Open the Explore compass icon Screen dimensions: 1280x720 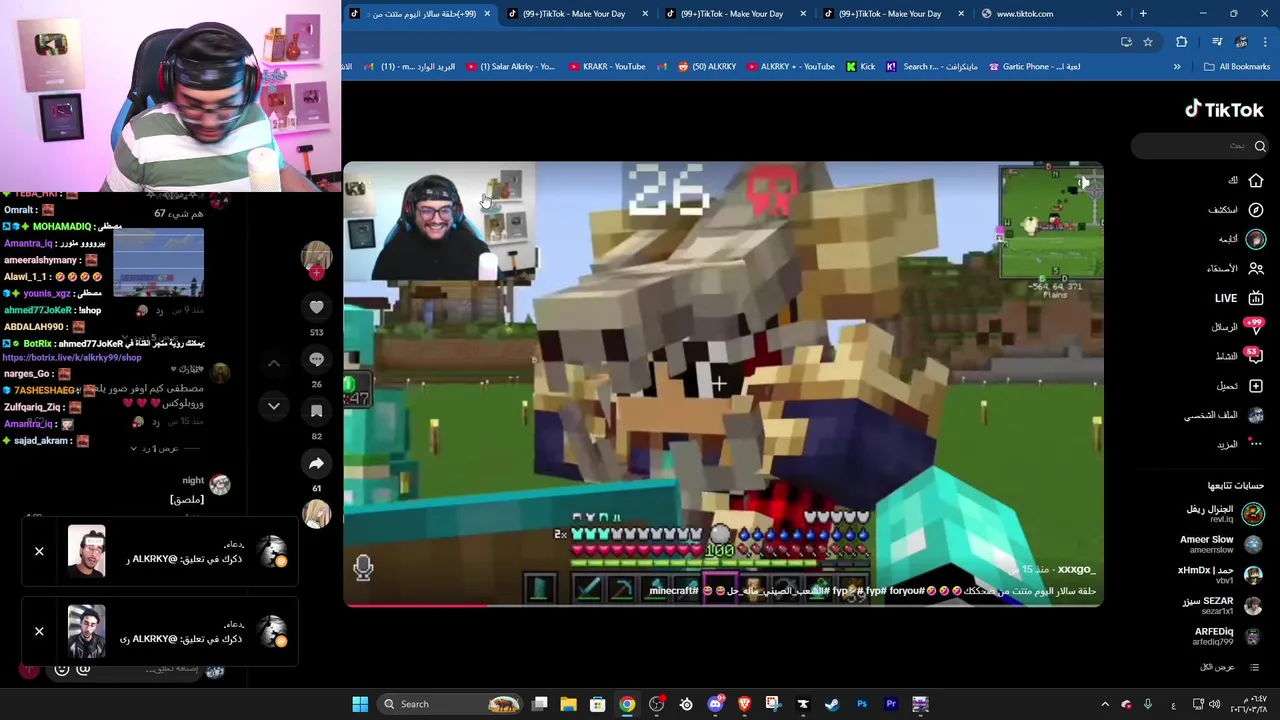1256,210
